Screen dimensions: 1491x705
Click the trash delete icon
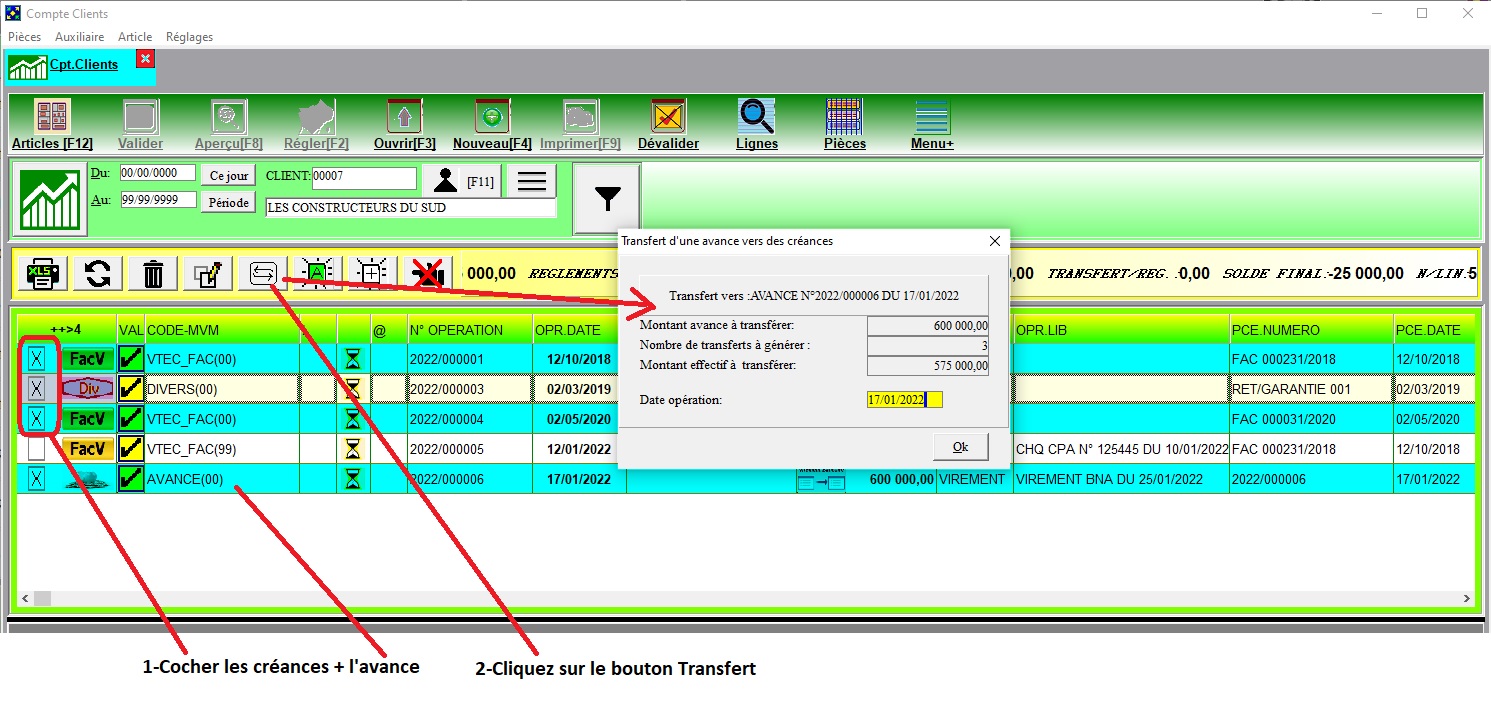(153, 273)
